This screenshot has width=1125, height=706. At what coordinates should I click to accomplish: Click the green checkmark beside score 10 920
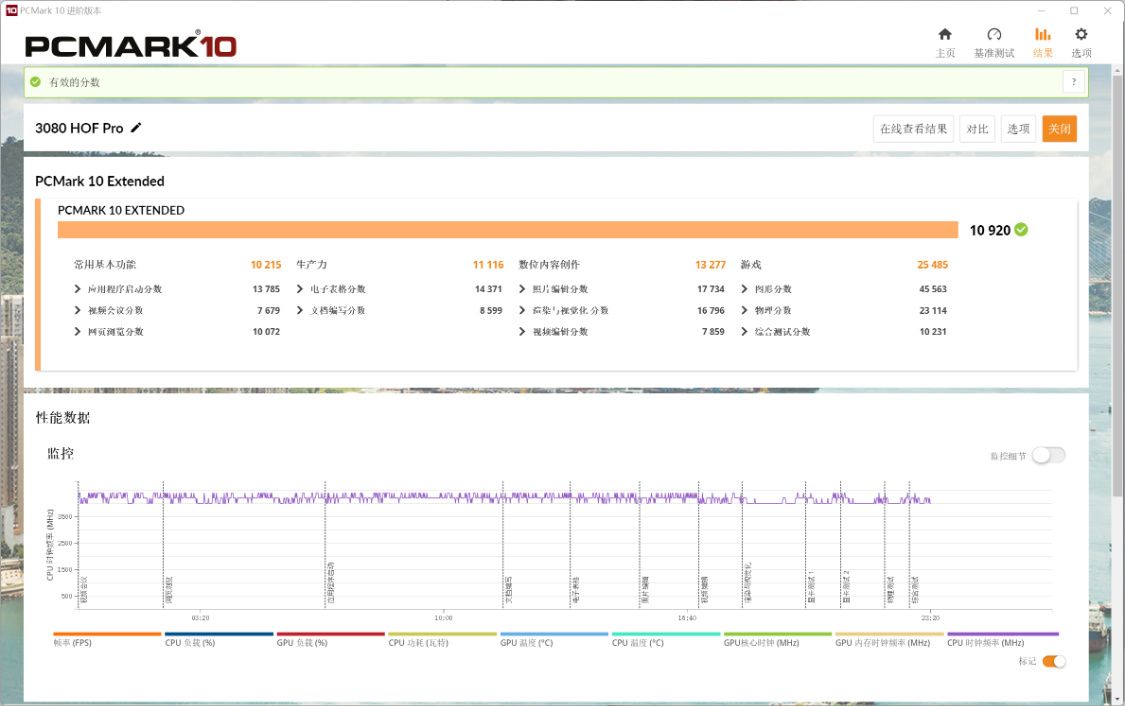[x=1021, y=230]
